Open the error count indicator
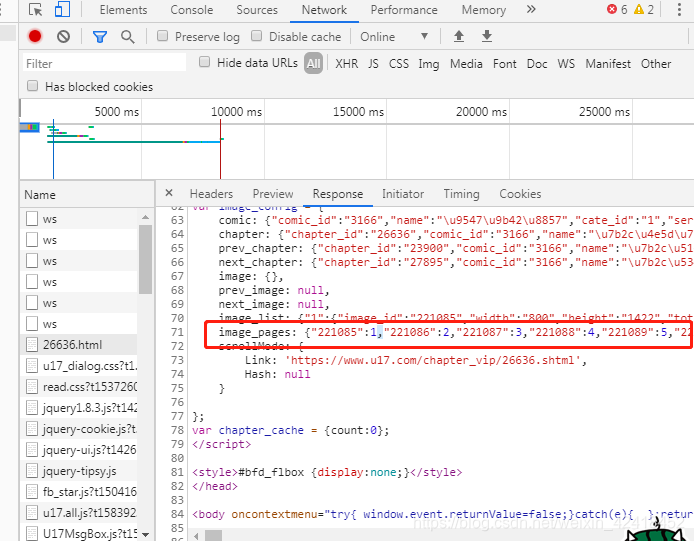The image size is (694, 541). (x=617, y=9)
